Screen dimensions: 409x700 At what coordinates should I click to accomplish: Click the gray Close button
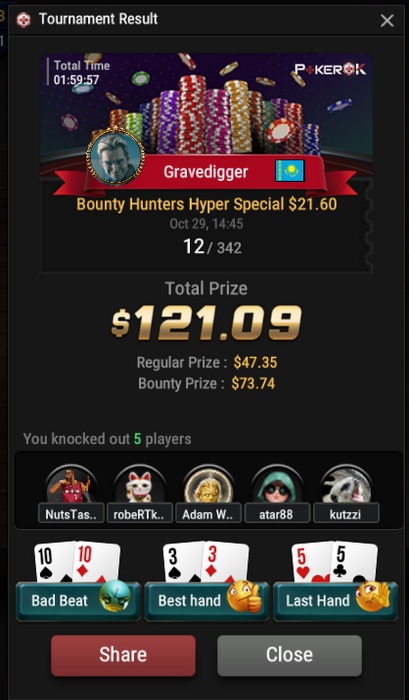[x=289, y=655]
